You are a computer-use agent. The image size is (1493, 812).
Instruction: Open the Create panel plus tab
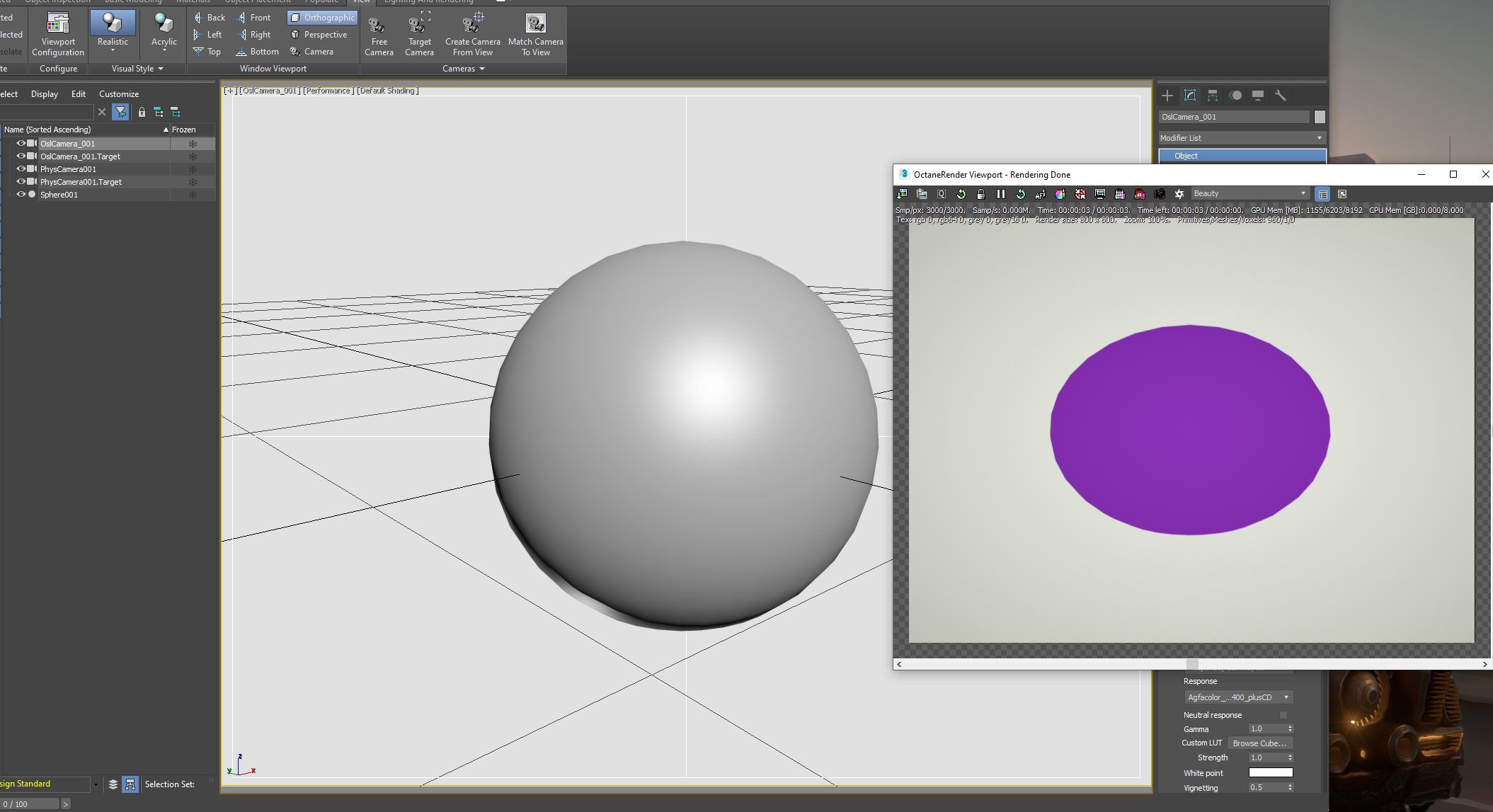coord(1167,96)
